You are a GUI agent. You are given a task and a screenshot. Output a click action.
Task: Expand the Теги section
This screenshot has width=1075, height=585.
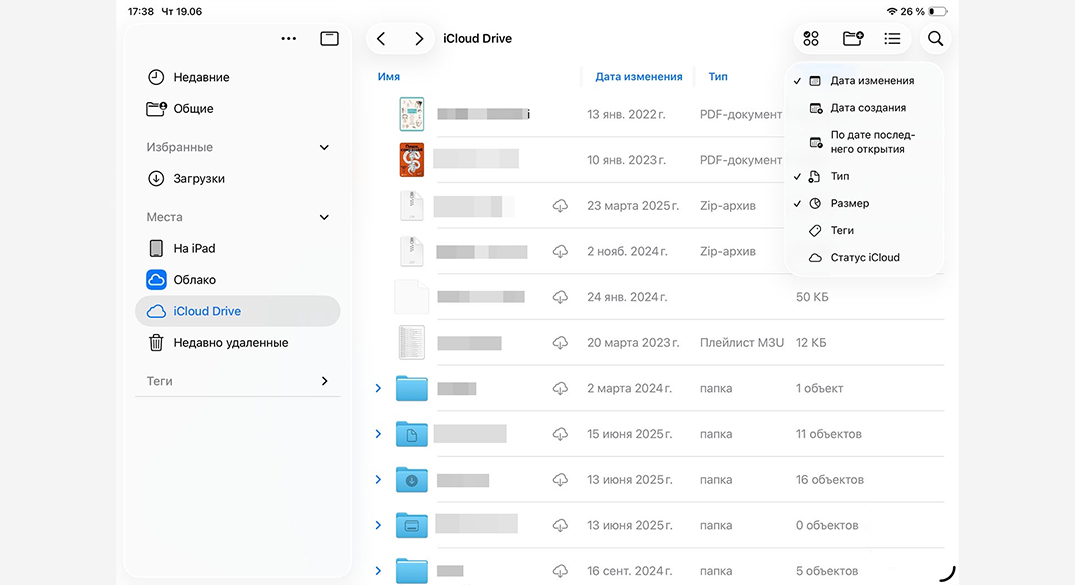324,381
